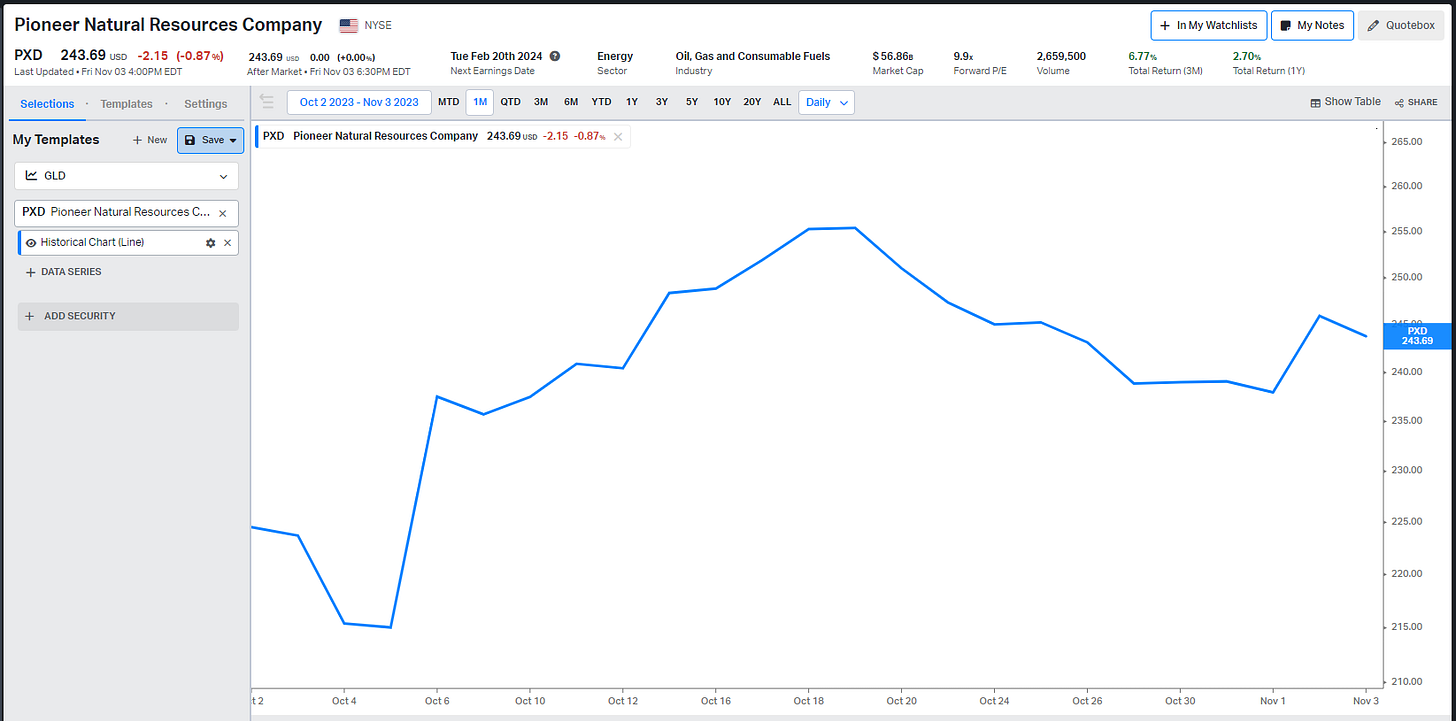Viewport: 1456px width, 721px height.
Task: Switch chart to 20Y range
Action: point(752,102)
